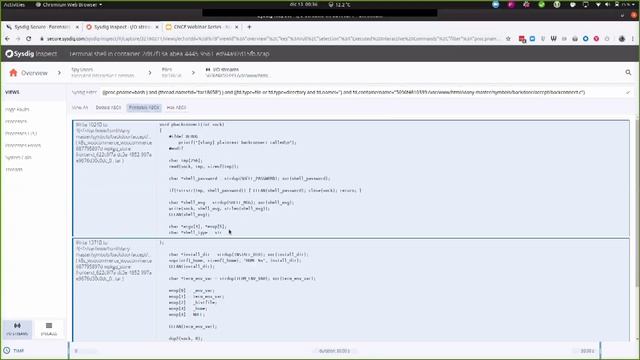The height and width of the screenshot is (360, 640).
Task: Apply the filter with the checkmark icon
Action: point(628,93)
